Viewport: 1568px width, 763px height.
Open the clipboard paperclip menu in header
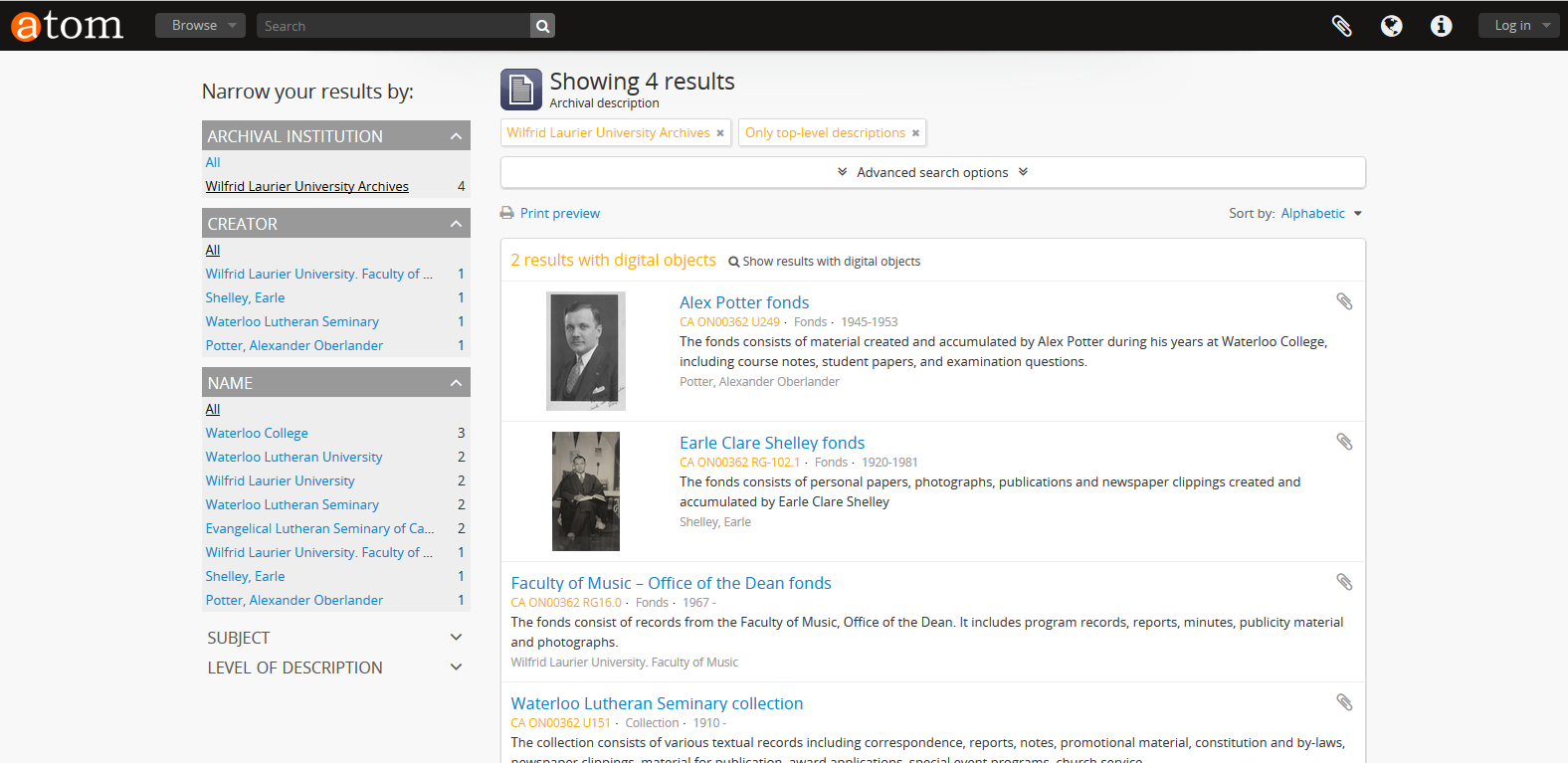(x=1341, y=26)
